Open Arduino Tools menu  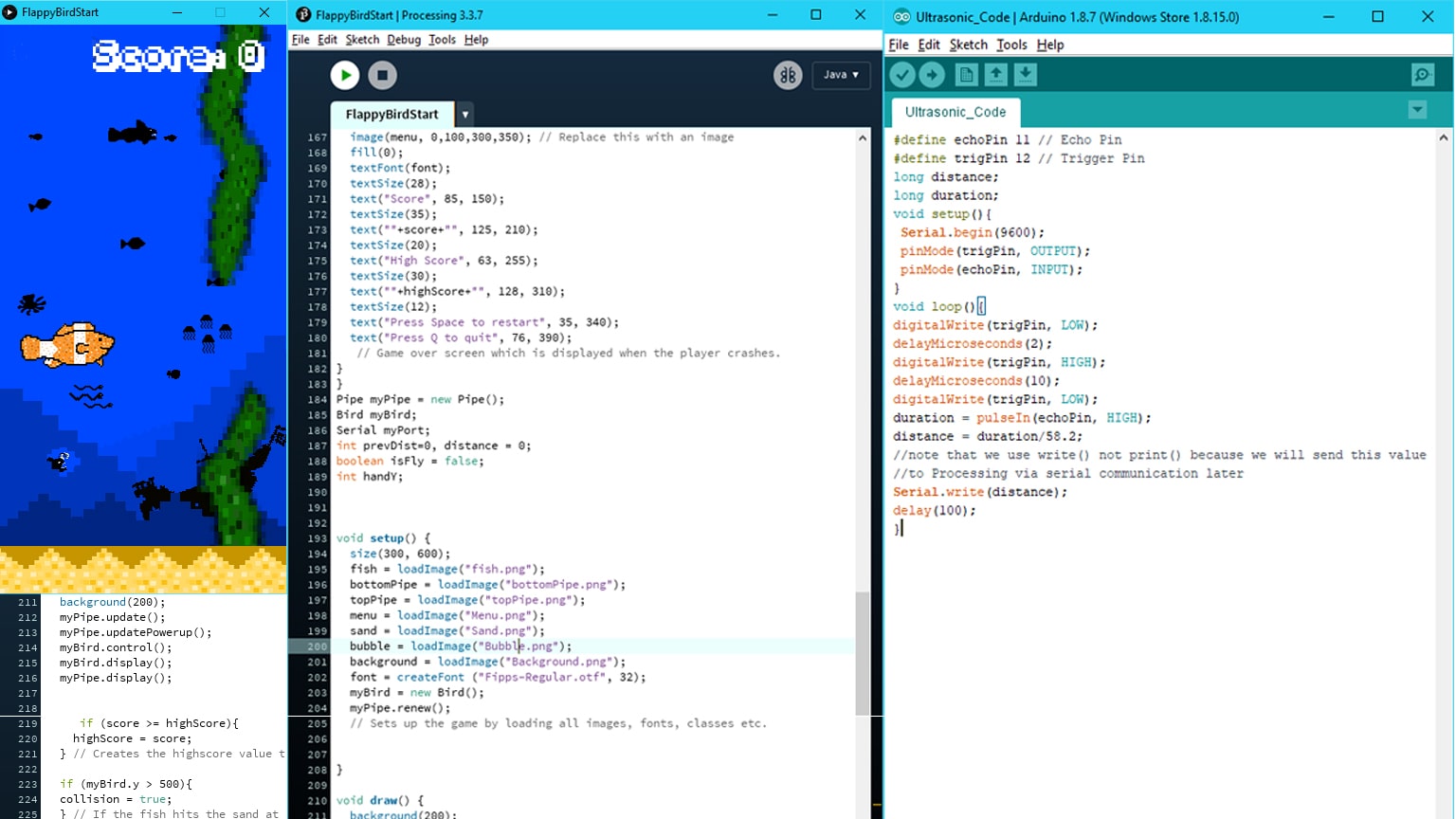click(x=1011, y=45)
